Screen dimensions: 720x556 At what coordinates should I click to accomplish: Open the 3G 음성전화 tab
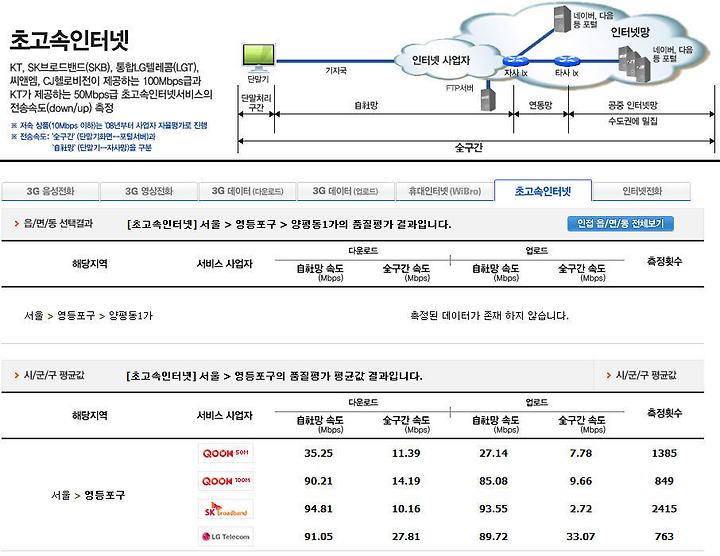point(50,191)
